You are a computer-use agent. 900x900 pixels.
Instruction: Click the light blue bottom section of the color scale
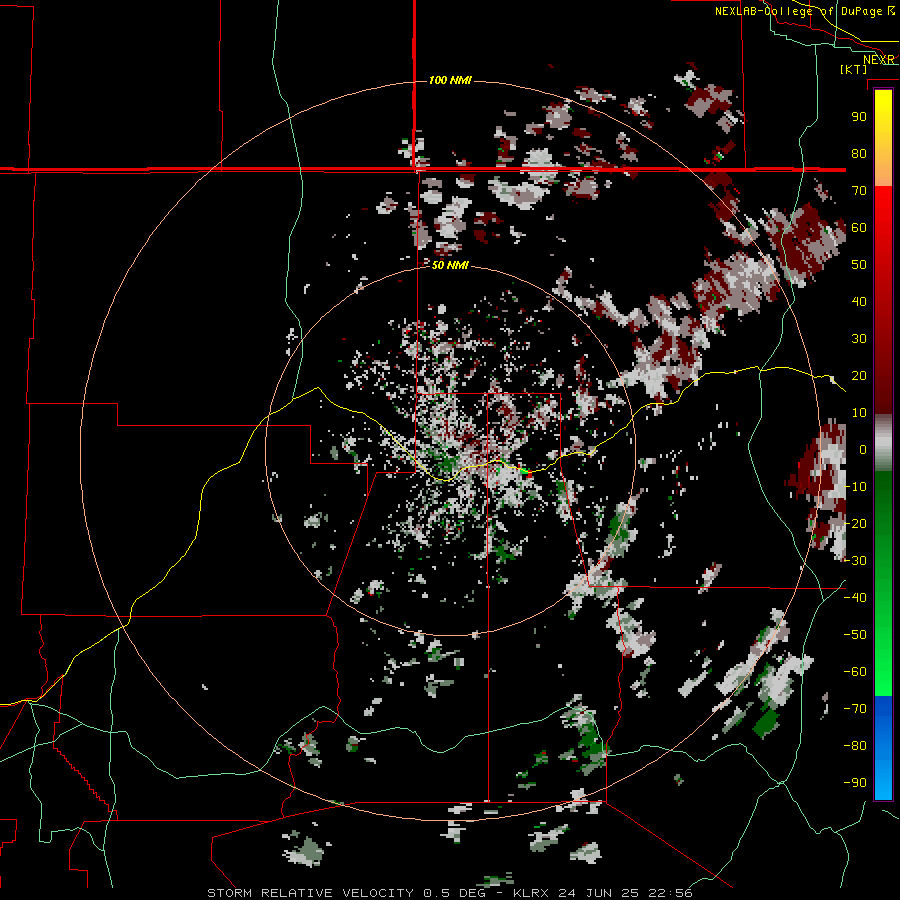tap(883, 781)
